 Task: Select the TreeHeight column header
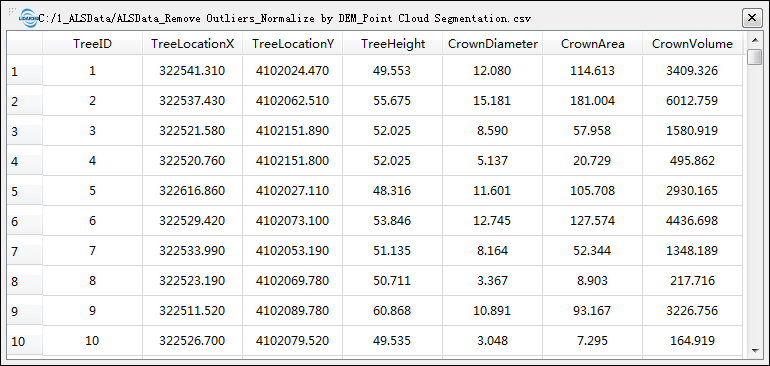[x=393, y=44]
